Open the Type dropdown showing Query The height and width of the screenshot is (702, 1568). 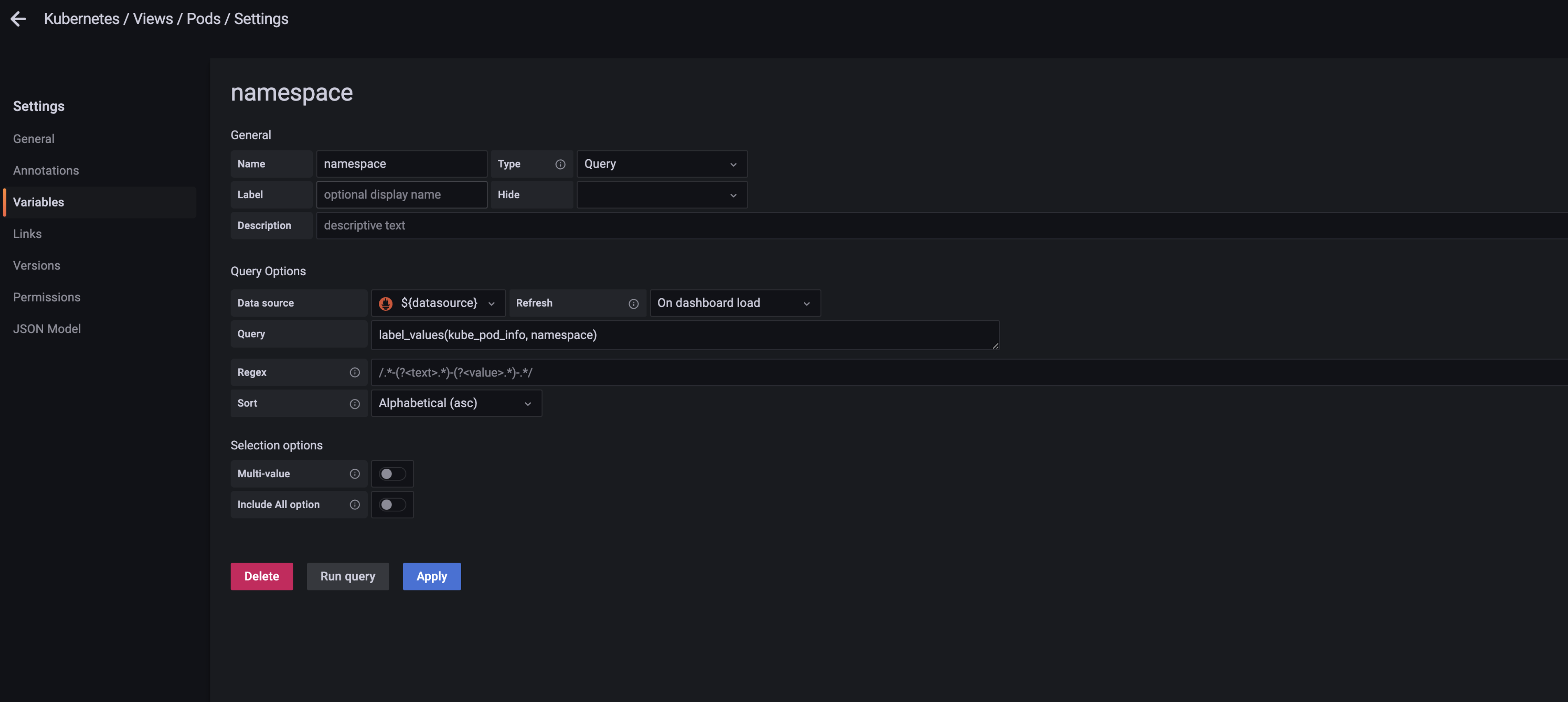[661, 164]
